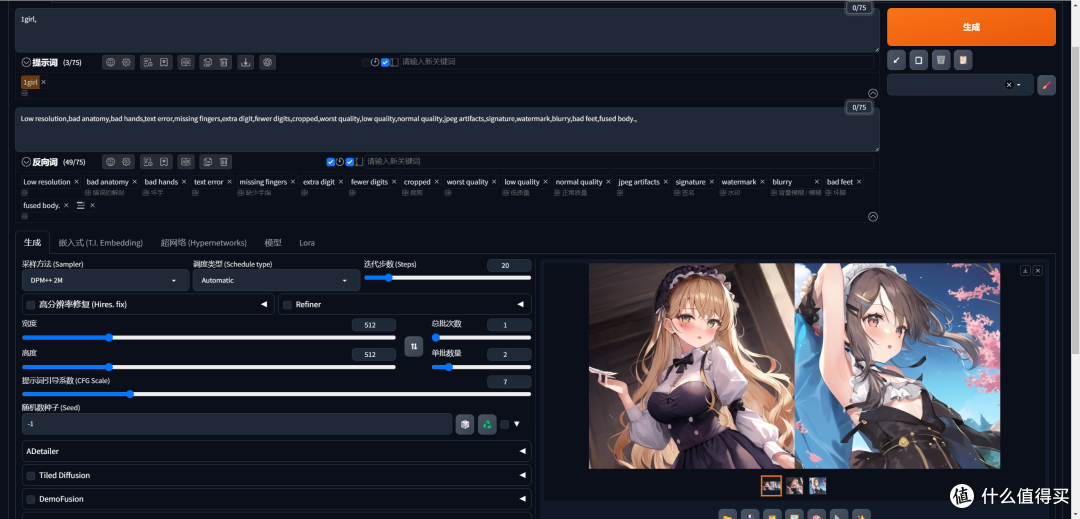
Task: Select the third gallery thumbnail
Action: (818, 486)
